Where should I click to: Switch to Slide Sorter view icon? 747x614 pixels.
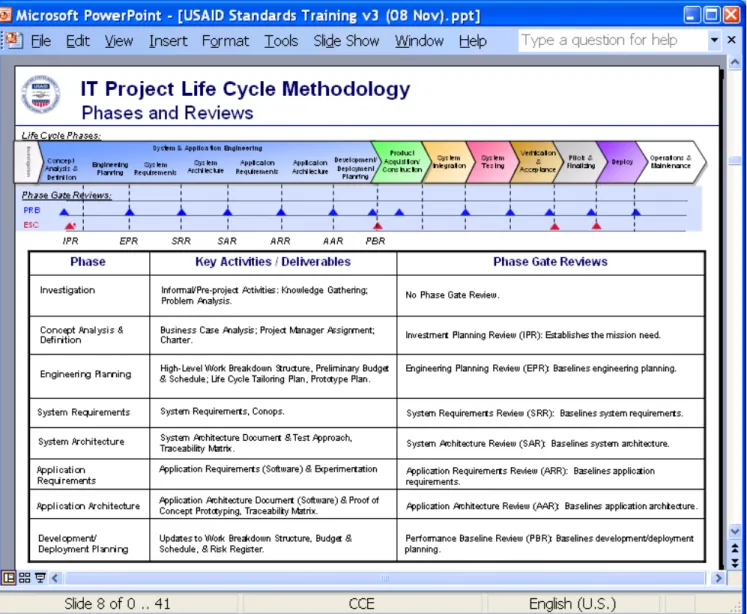point(24,578)
